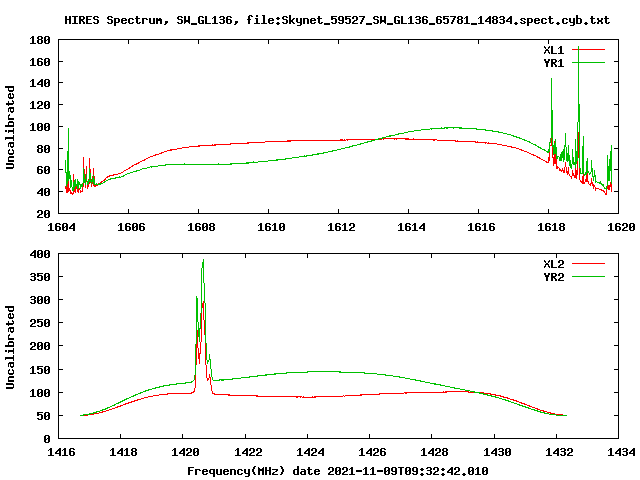Click the 1430 tick label
Viewport: 640px width, 480px height.
coord(497,452)
